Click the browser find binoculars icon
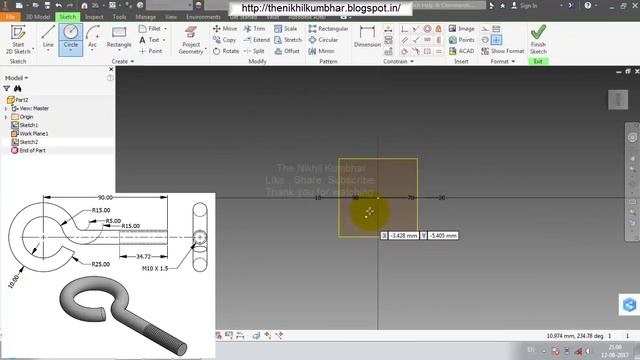Screen dimensions: 640x360 coord(18,88)
